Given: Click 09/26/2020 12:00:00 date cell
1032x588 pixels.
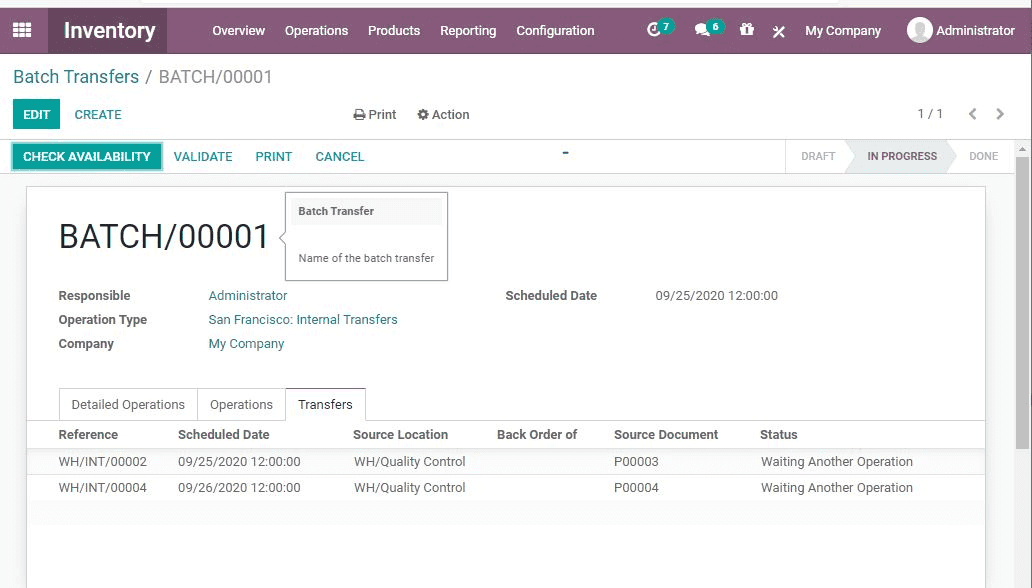Looking at the screenshot, I should point(239,488).
